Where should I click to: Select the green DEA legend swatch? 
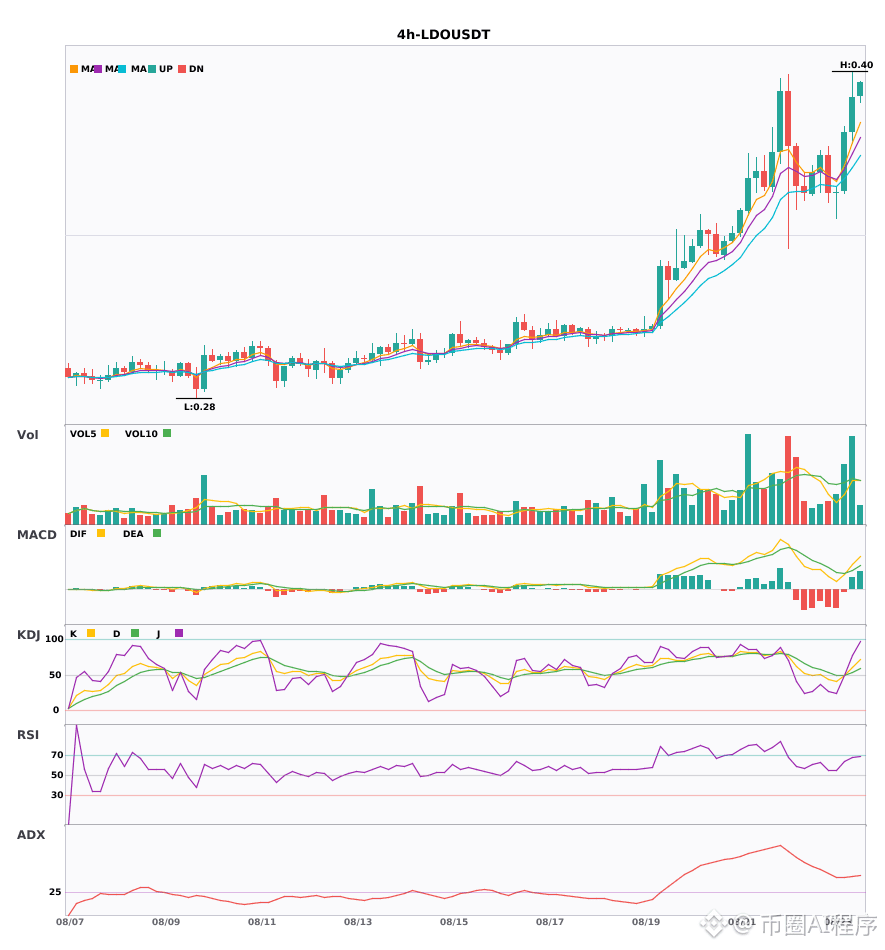click(x=157, y=533)
